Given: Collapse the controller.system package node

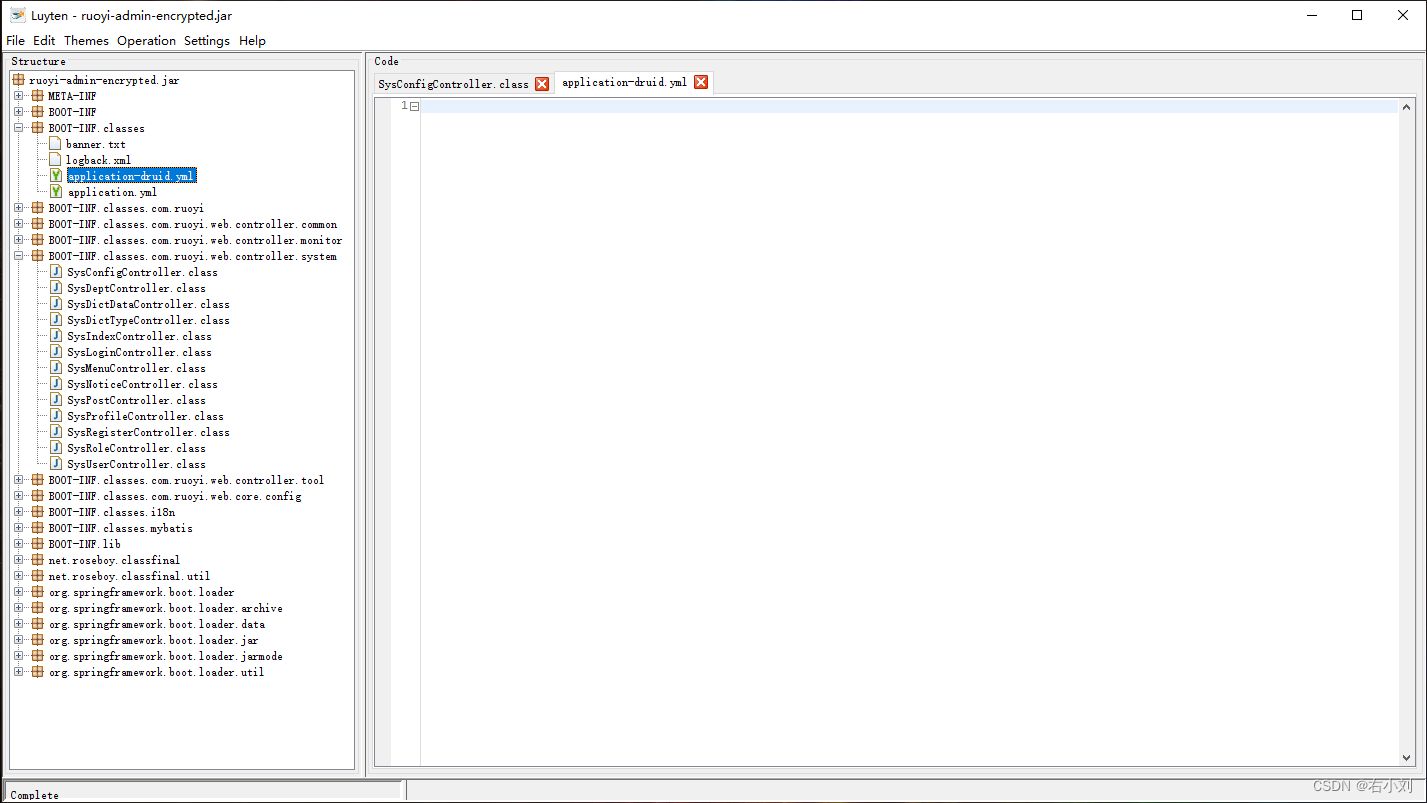Looking at the screenshot, I should (x=18, y=256).
